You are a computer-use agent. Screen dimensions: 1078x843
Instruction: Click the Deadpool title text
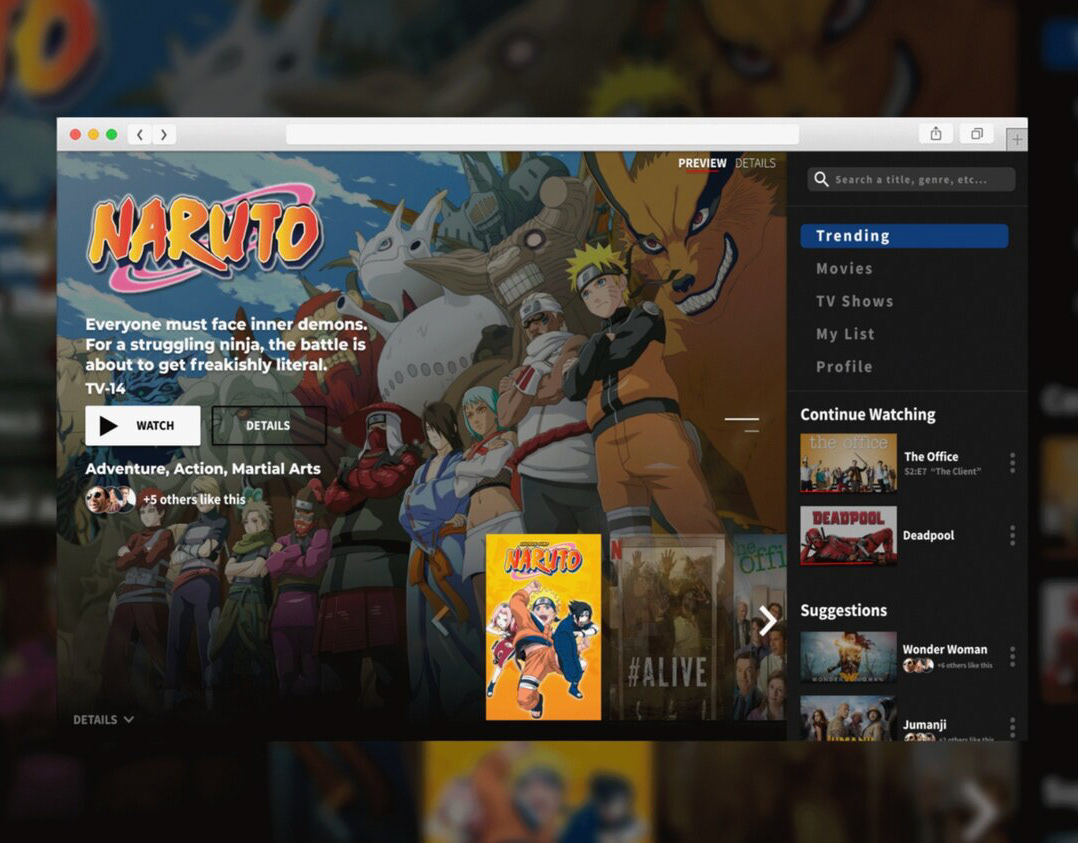pyautogui.click(x=928, y=536)
